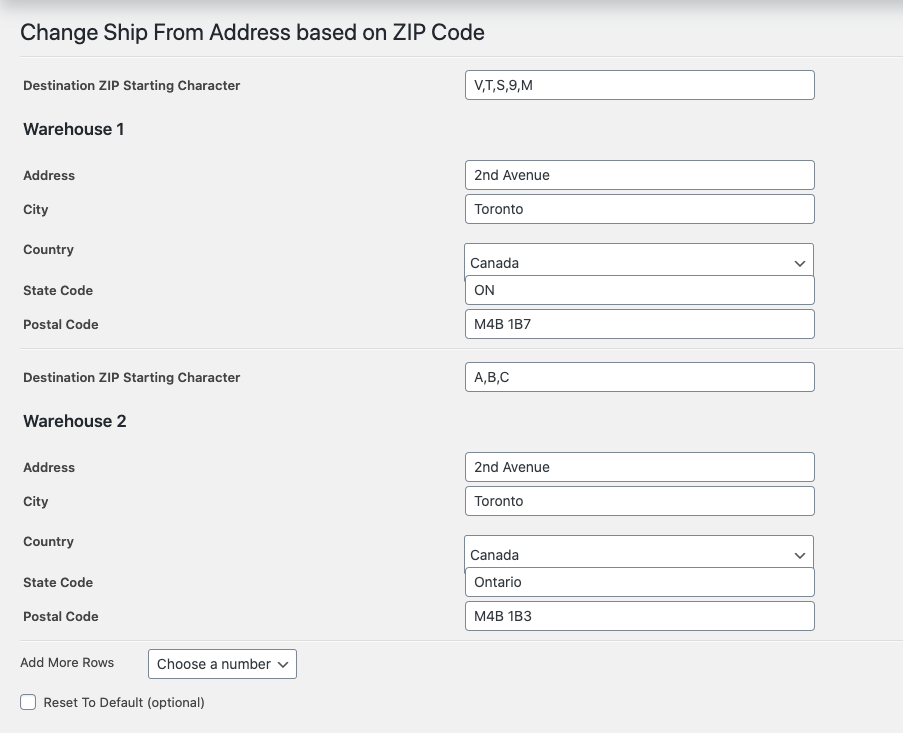Focus the A,B,C ZIP starting character field

click(x=640, y=377)
